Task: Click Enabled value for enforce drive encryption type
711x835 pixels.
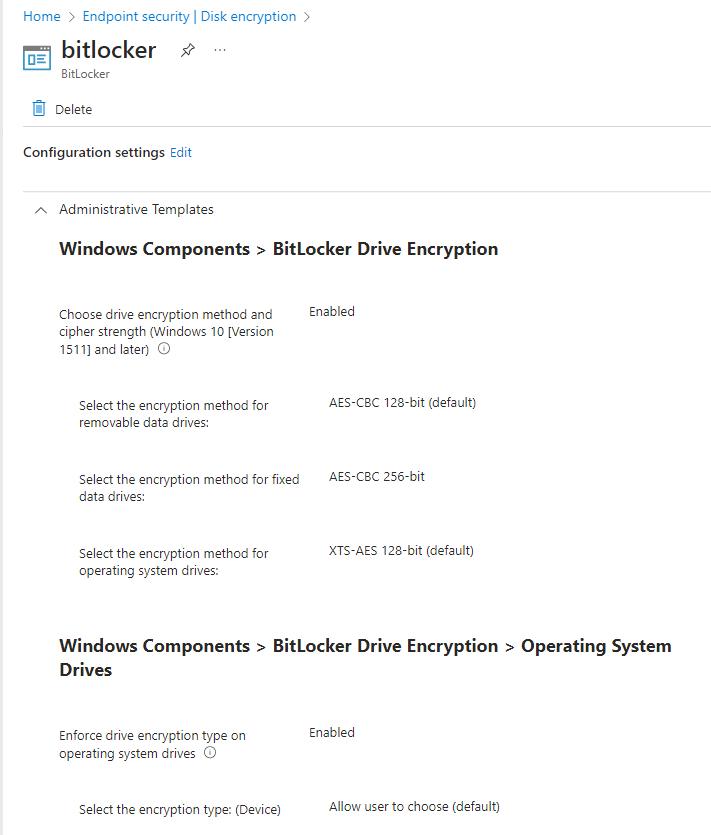Action: coord(332,733)
